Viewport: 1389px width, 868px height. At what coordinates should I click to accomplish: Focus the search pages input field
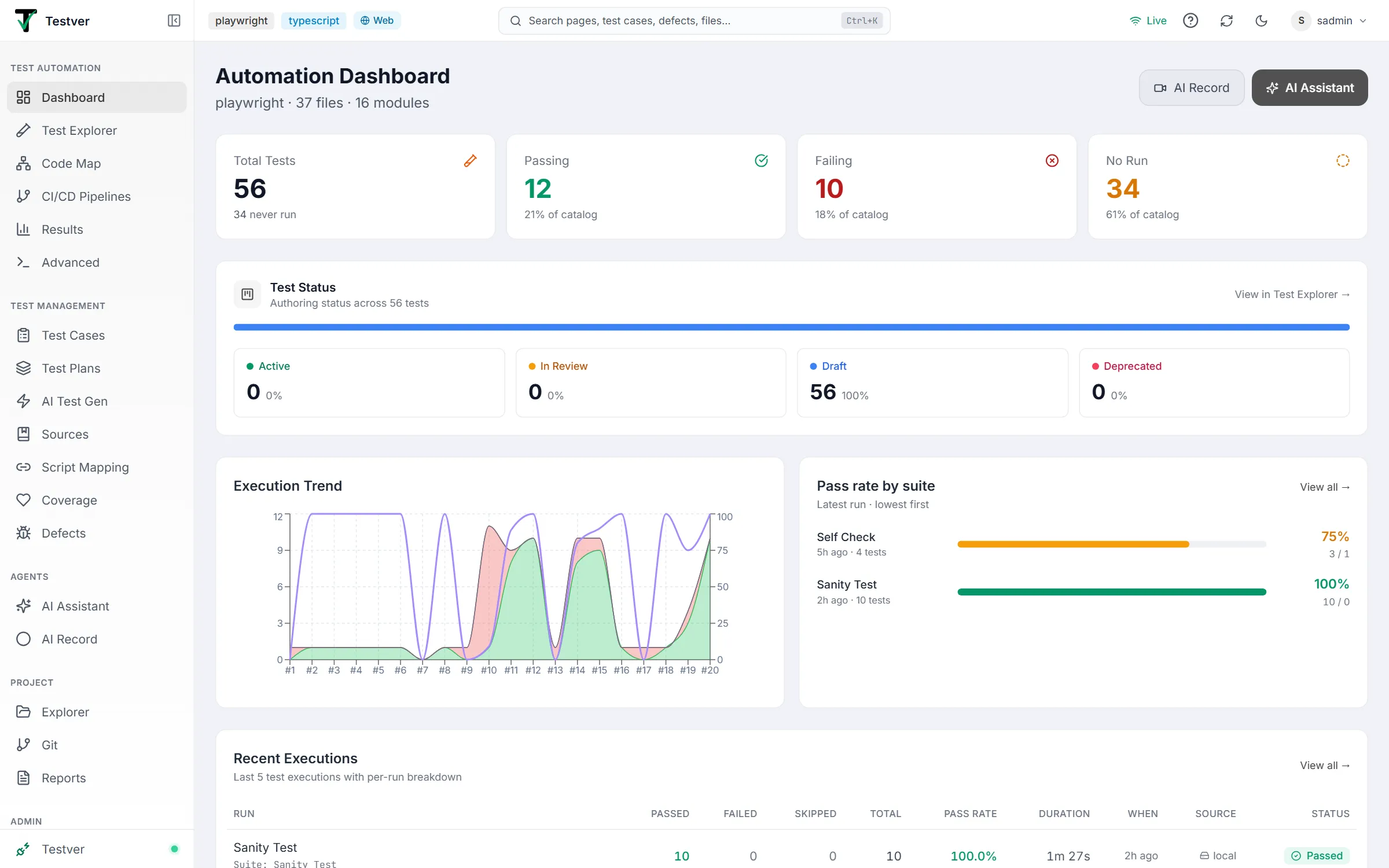[x=694, y=21]
